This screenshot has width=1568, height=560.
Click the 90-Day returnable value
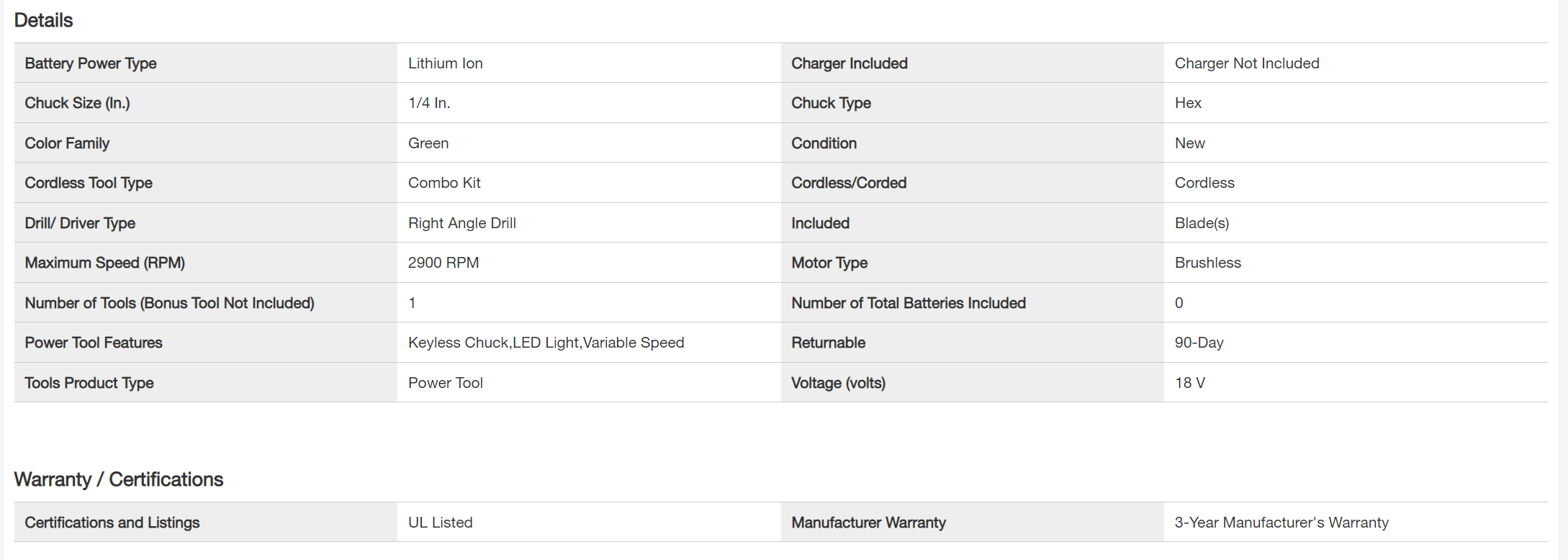coord(1199,343)
